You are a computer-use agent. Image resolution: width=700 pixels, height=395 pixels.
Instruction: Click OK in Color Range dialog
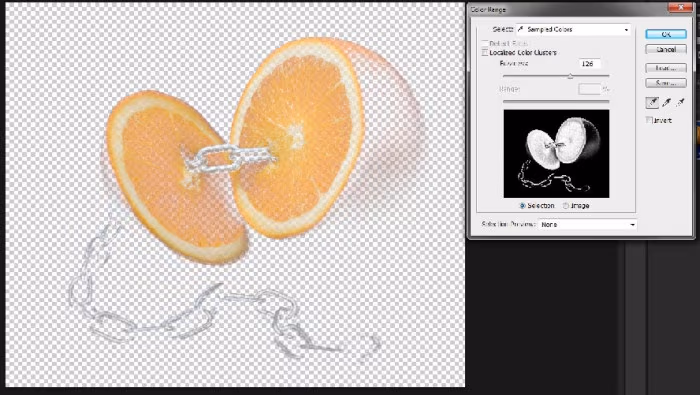pos(666,34)
